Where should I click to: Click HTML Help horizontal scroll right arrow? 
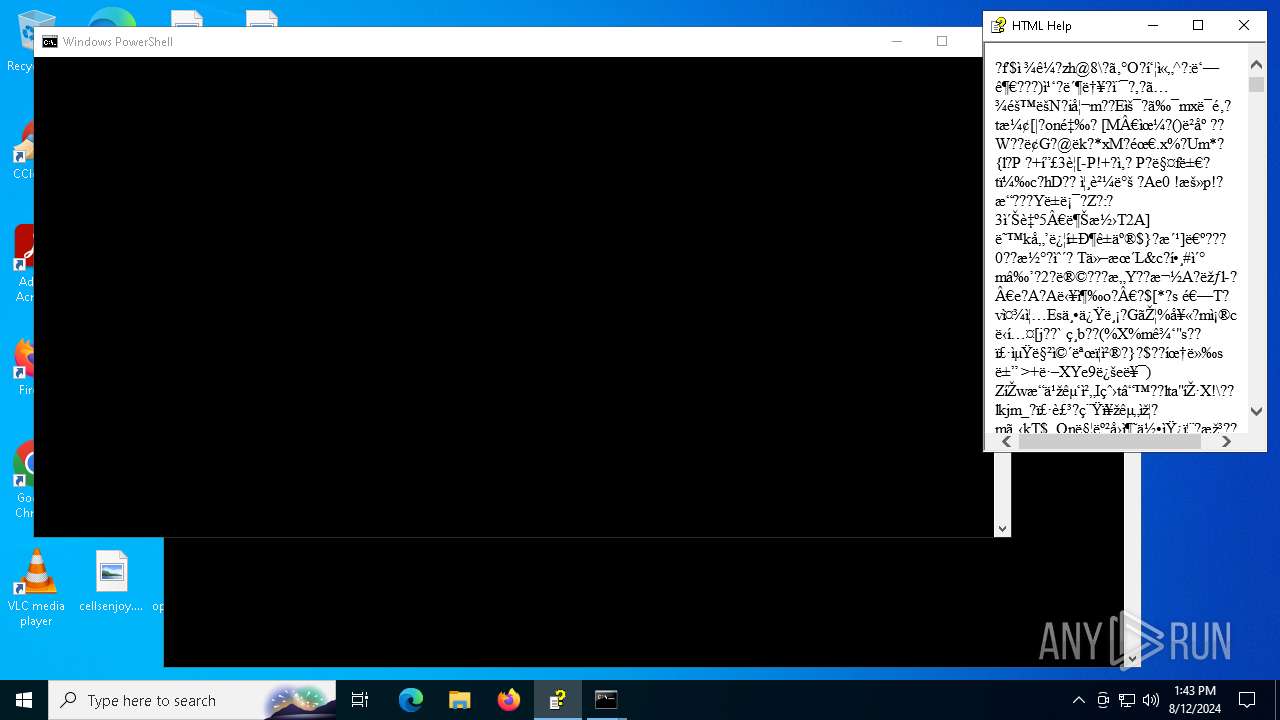(1227, 441)
